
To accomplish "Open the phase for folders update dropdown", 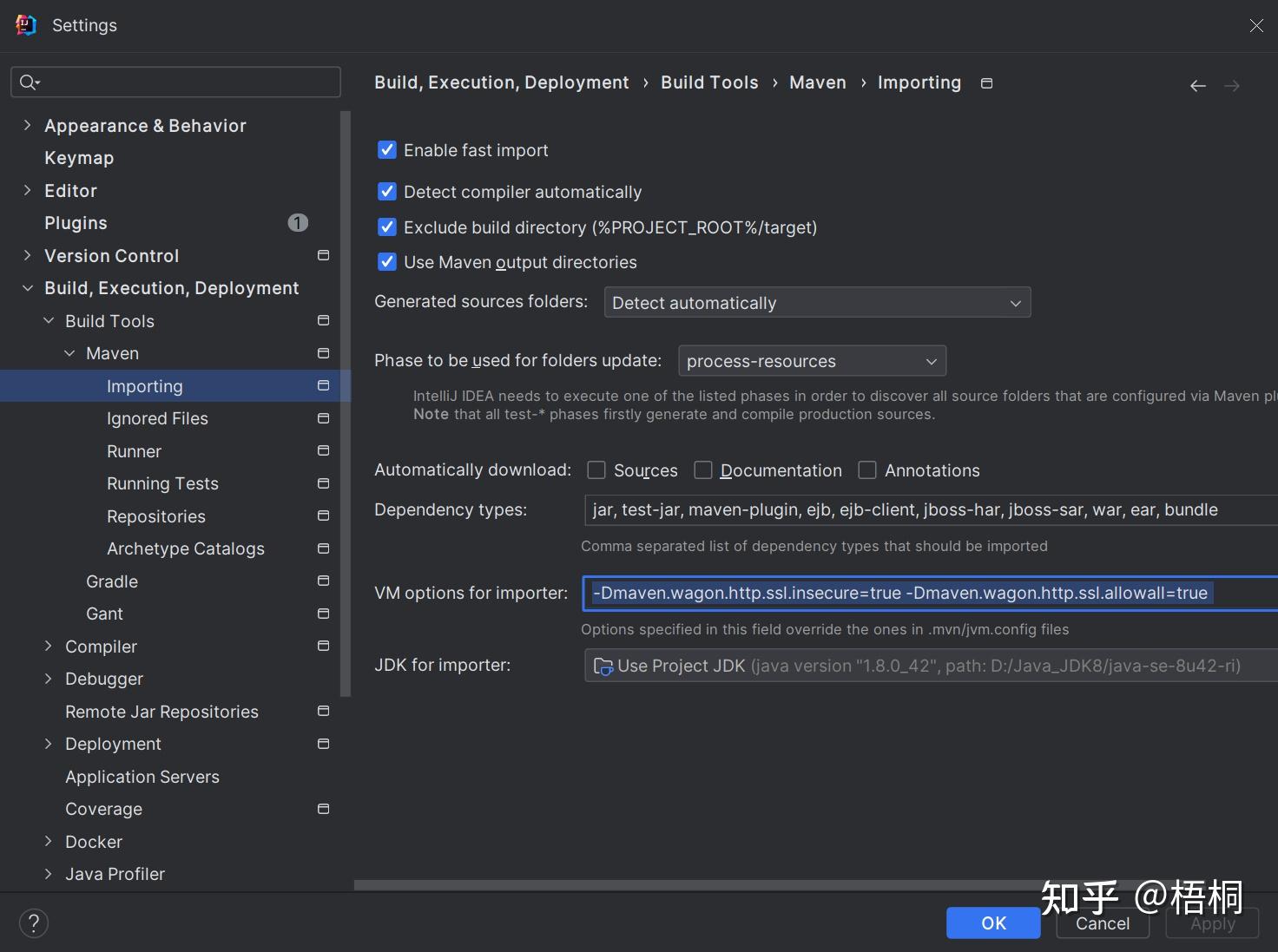I will 812,361.
